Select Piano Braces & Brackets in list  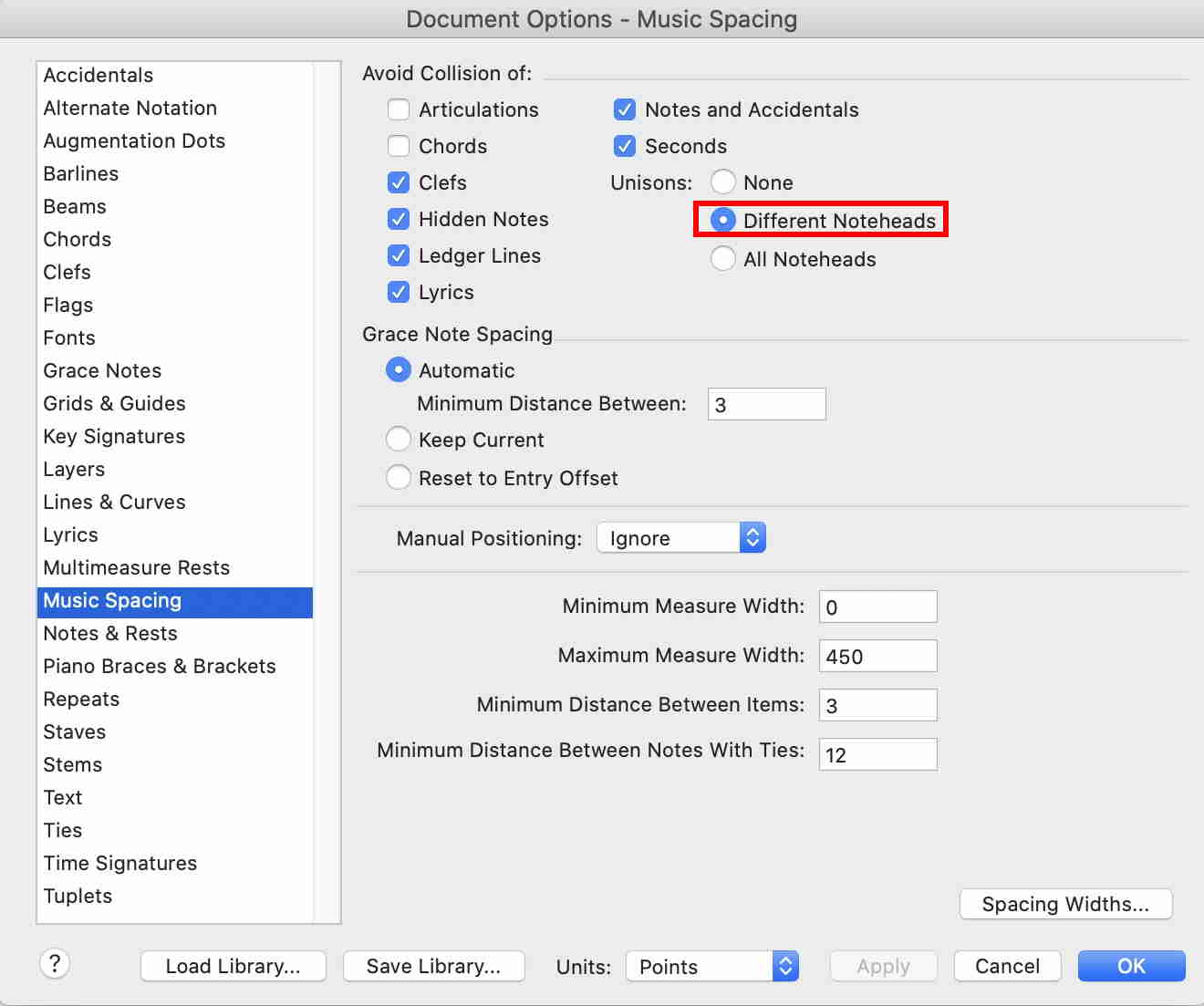pos(160,666)
